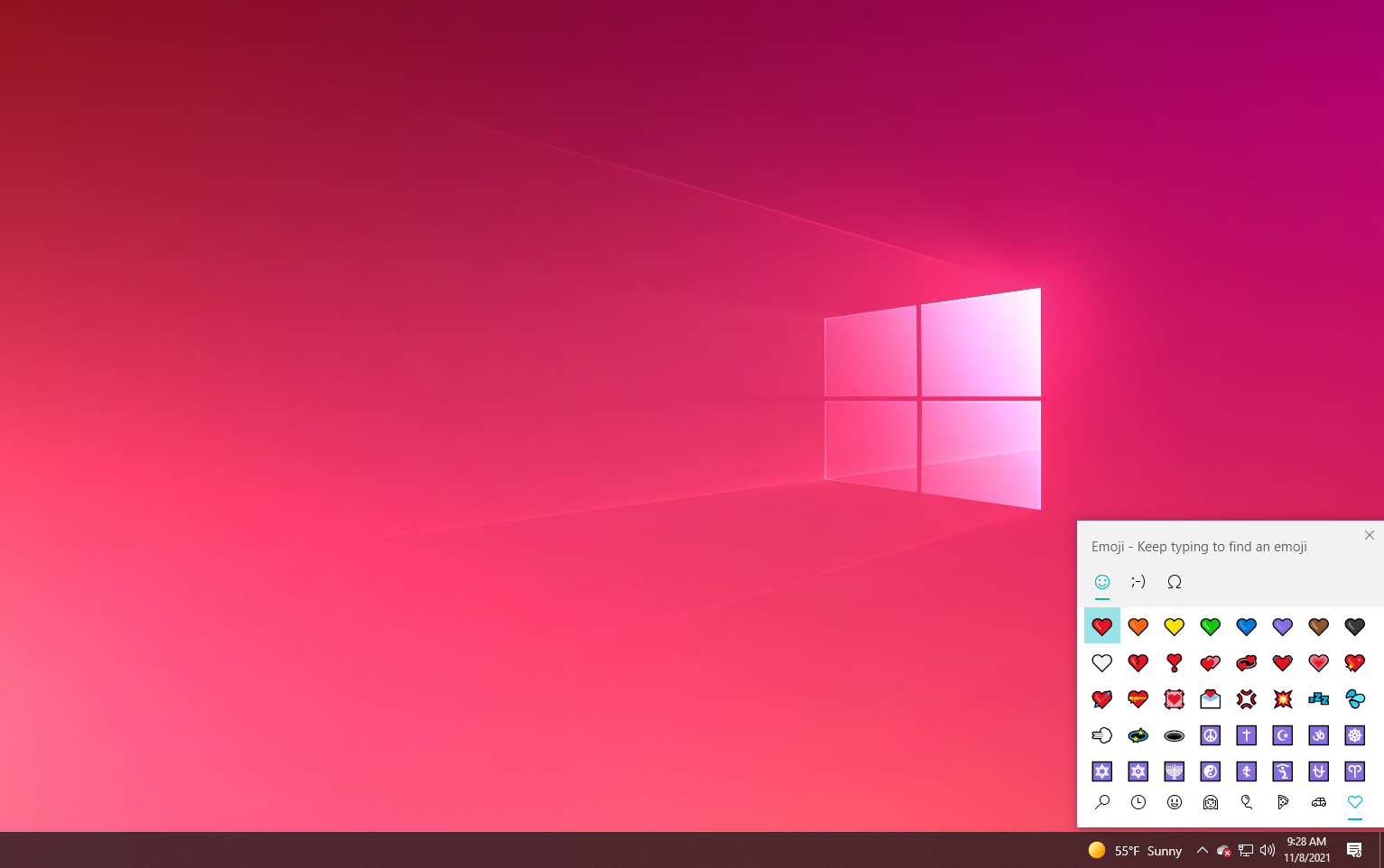Insert the brown heart emoji
Image resolution: width=1384 pixels, height=868 pixels.
[1319, 626]
